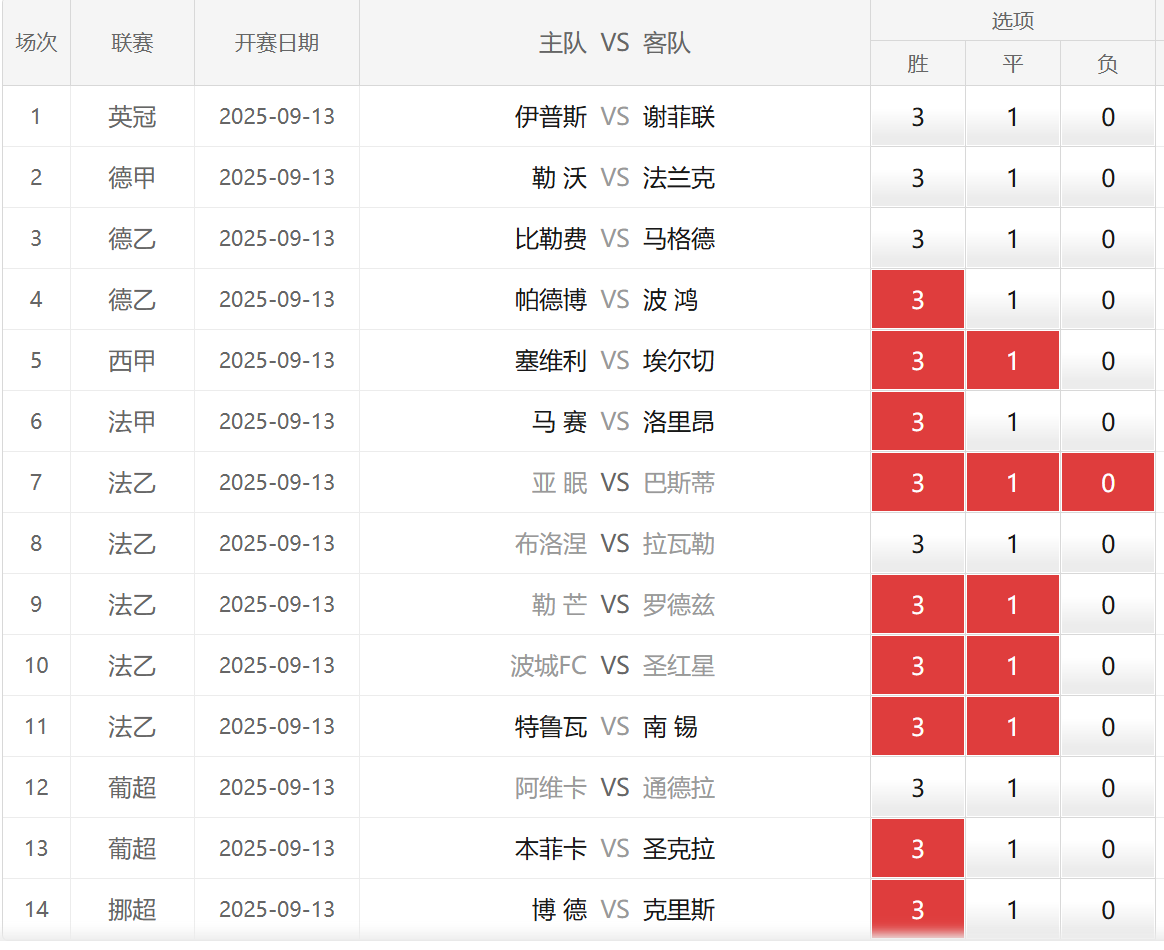1164x950 pixels.
Task: Select win (3) for 勒沃 vs 法兰克
Action: pos(918,177)
